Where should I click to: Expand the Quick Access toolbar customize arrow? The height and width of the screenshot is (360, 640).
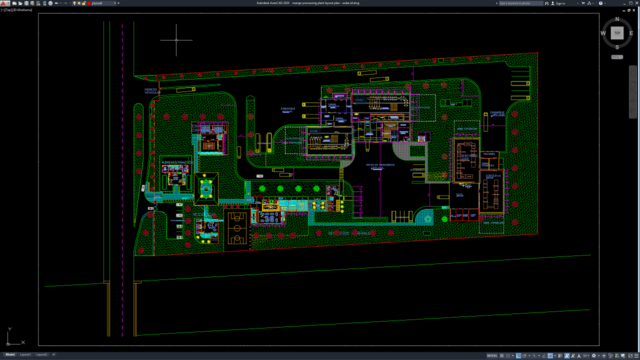tap(118, 3)
